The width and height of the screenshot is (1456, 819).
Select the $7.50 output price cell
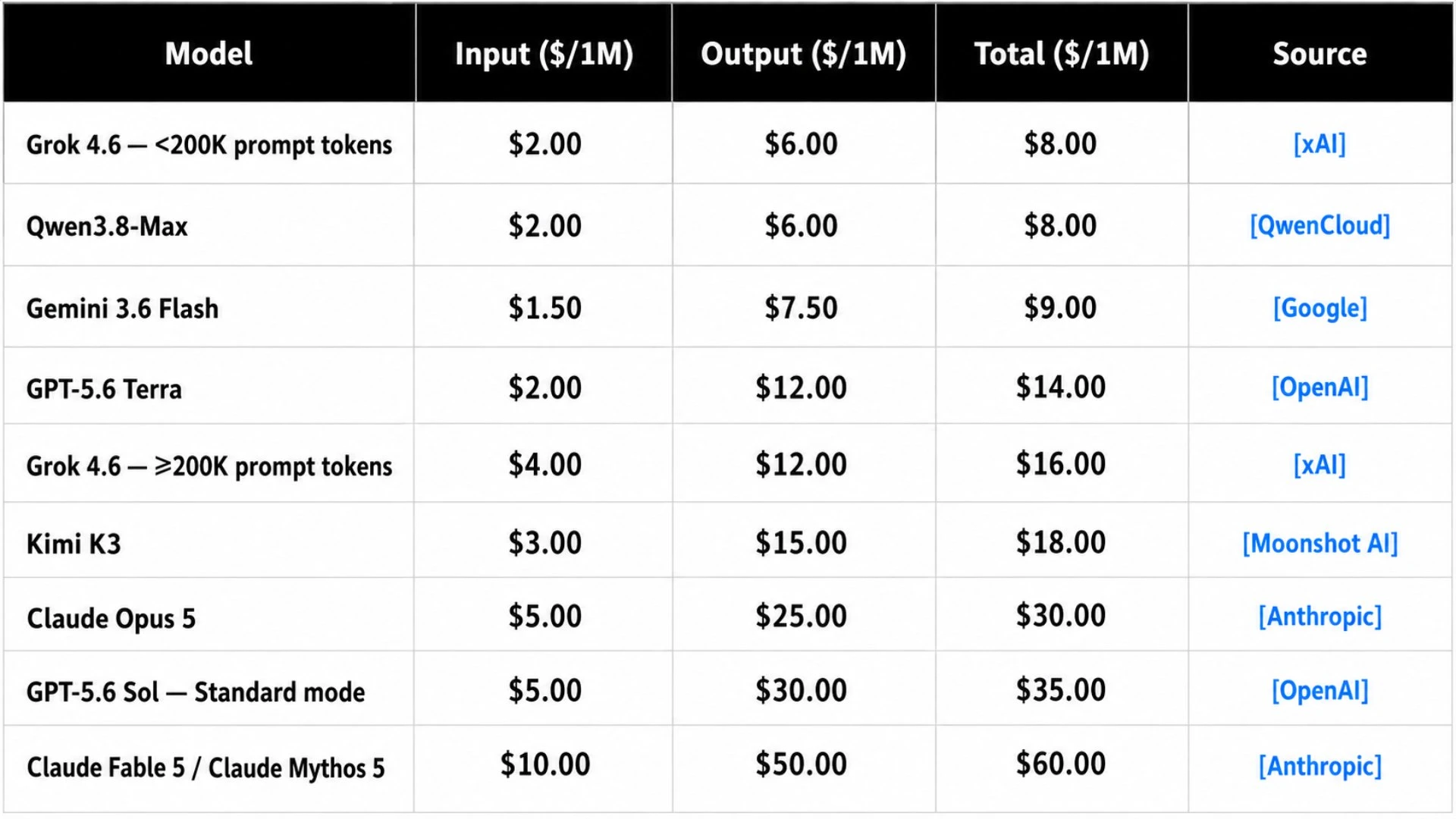[804, 308]
